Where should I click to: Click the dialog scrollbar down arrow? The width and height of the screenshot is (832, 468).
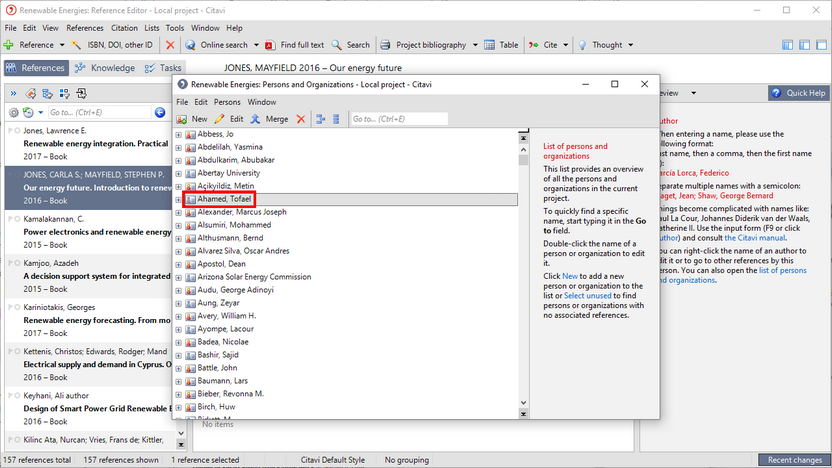point(523,403)
